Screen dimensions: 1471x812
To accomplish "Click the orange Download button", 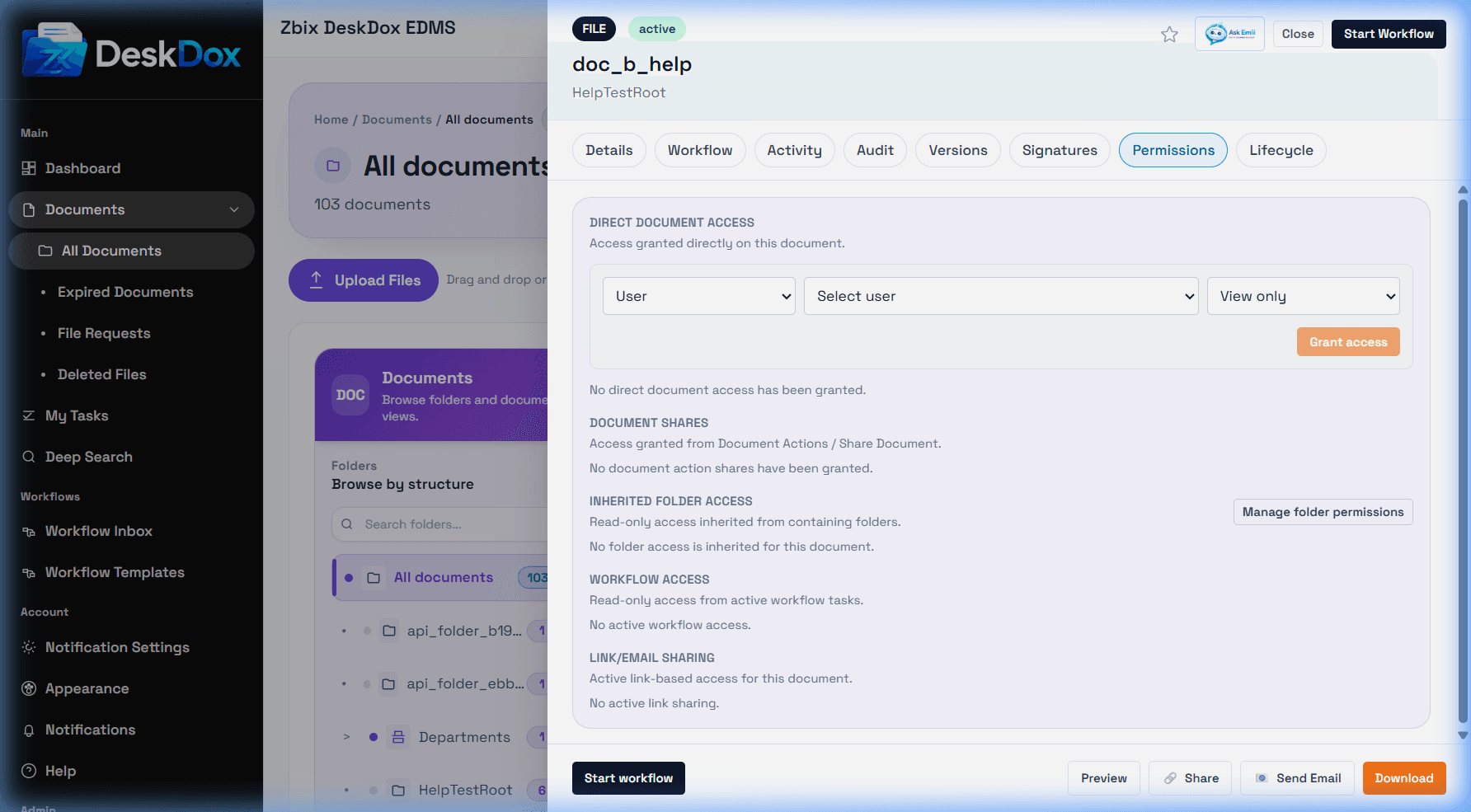I will click(1404, 778).
